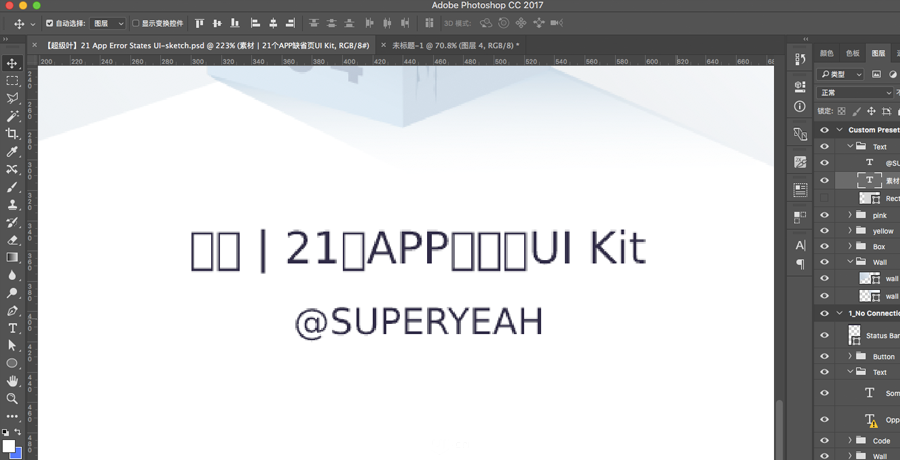The image size is (900, 460).
Task: Expand the Button folder
Action: click(x=850, y=356)
